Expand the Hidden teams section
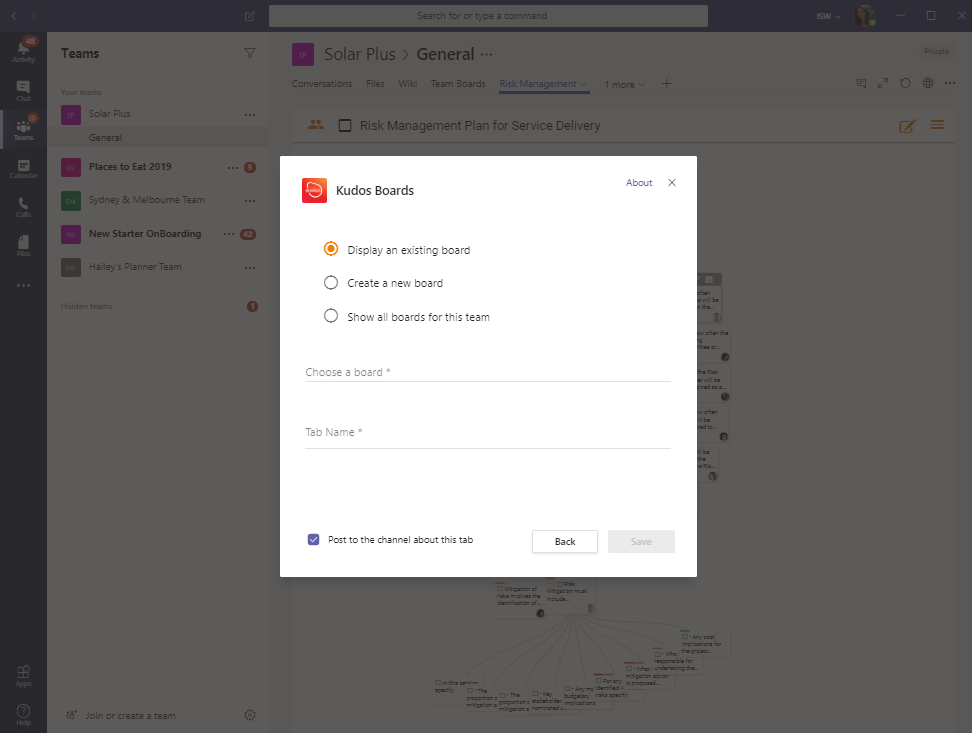Image resolution: width=972 pixels, height=733 pixels. point(86,306)
